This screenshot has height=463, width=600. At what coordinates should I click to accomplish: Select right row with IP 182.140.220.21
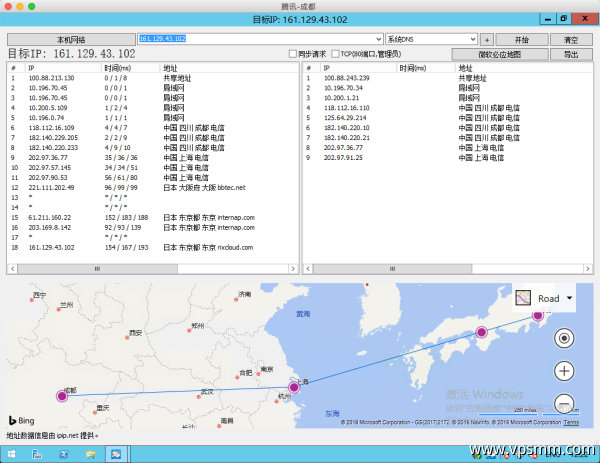click(x=448, y=138)
